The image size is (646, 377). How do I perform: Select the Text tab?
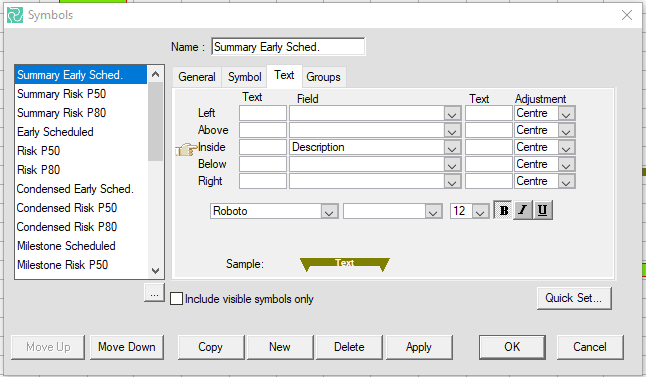[x=284, y=75]
